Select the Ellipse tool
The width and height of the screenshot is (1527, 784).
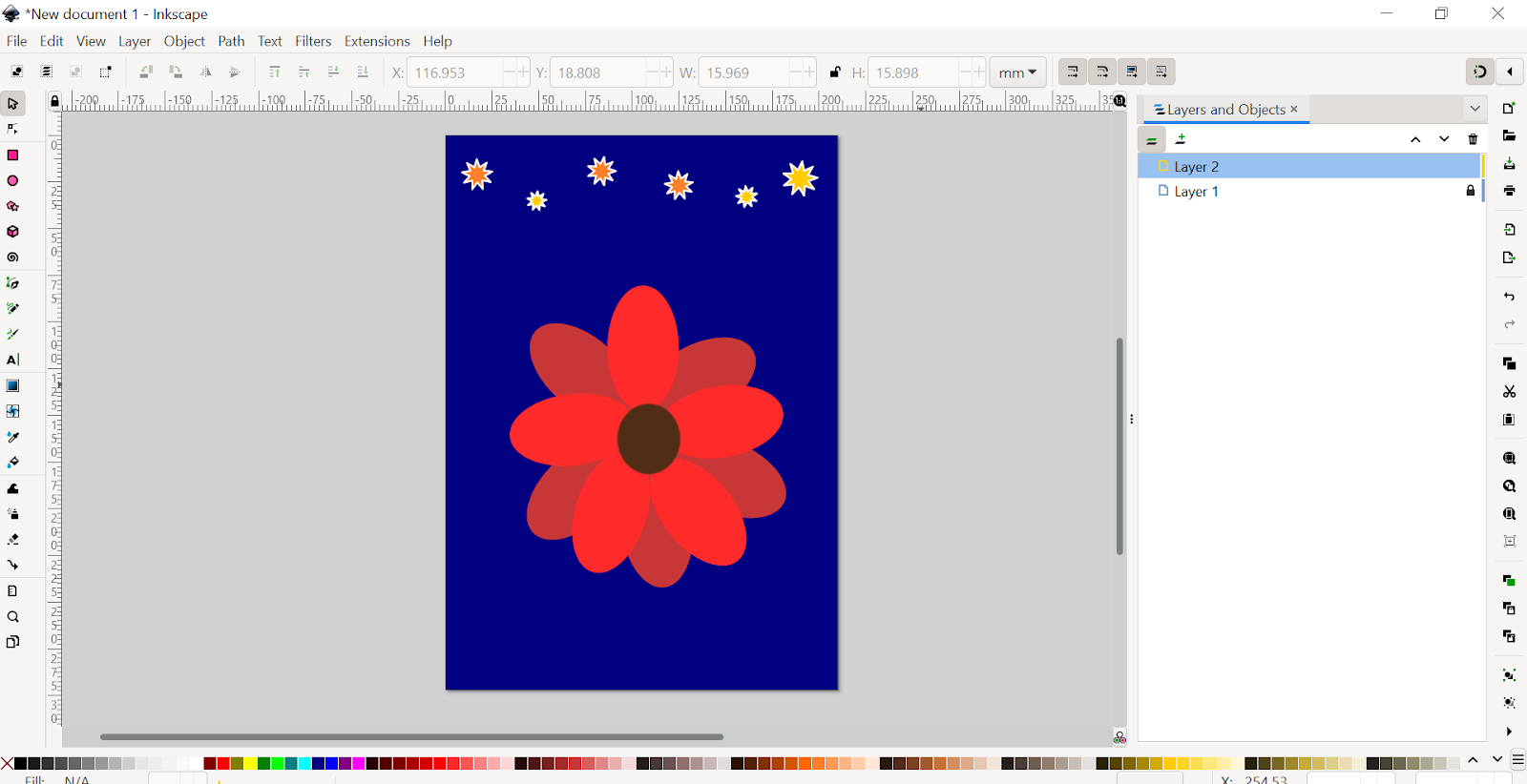[13, 180]
